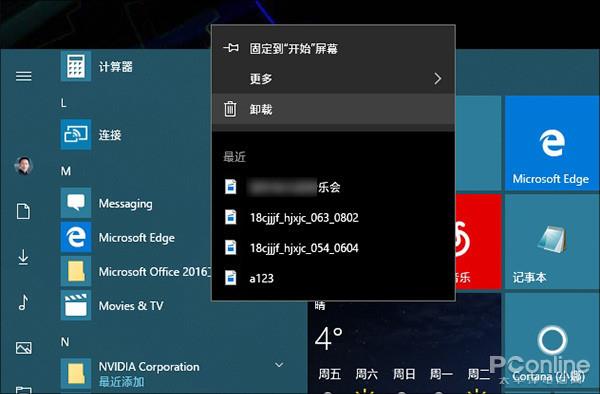600x394 pixels.
Task: Click the 计算器 app name
Action: (116, 67)
